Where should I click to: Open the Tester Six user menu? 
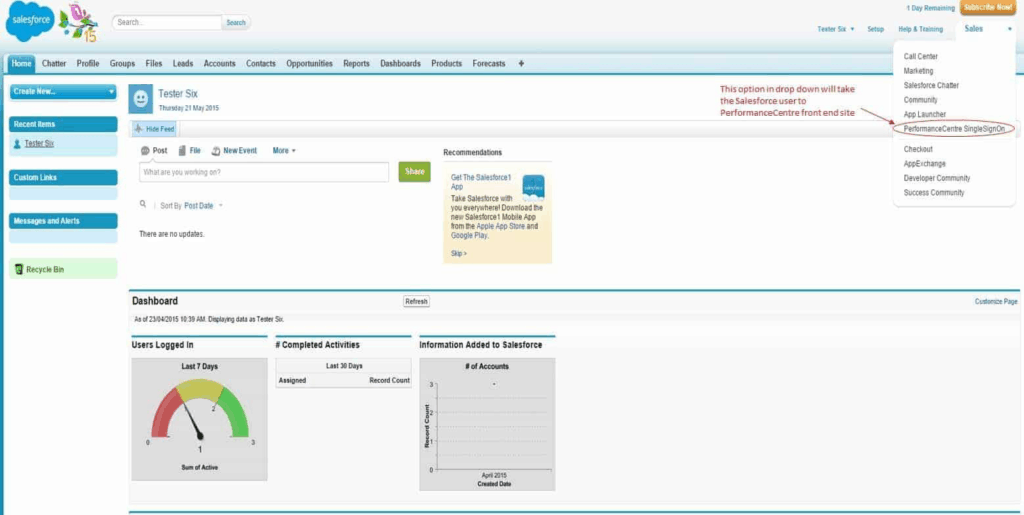coord(836,29)
